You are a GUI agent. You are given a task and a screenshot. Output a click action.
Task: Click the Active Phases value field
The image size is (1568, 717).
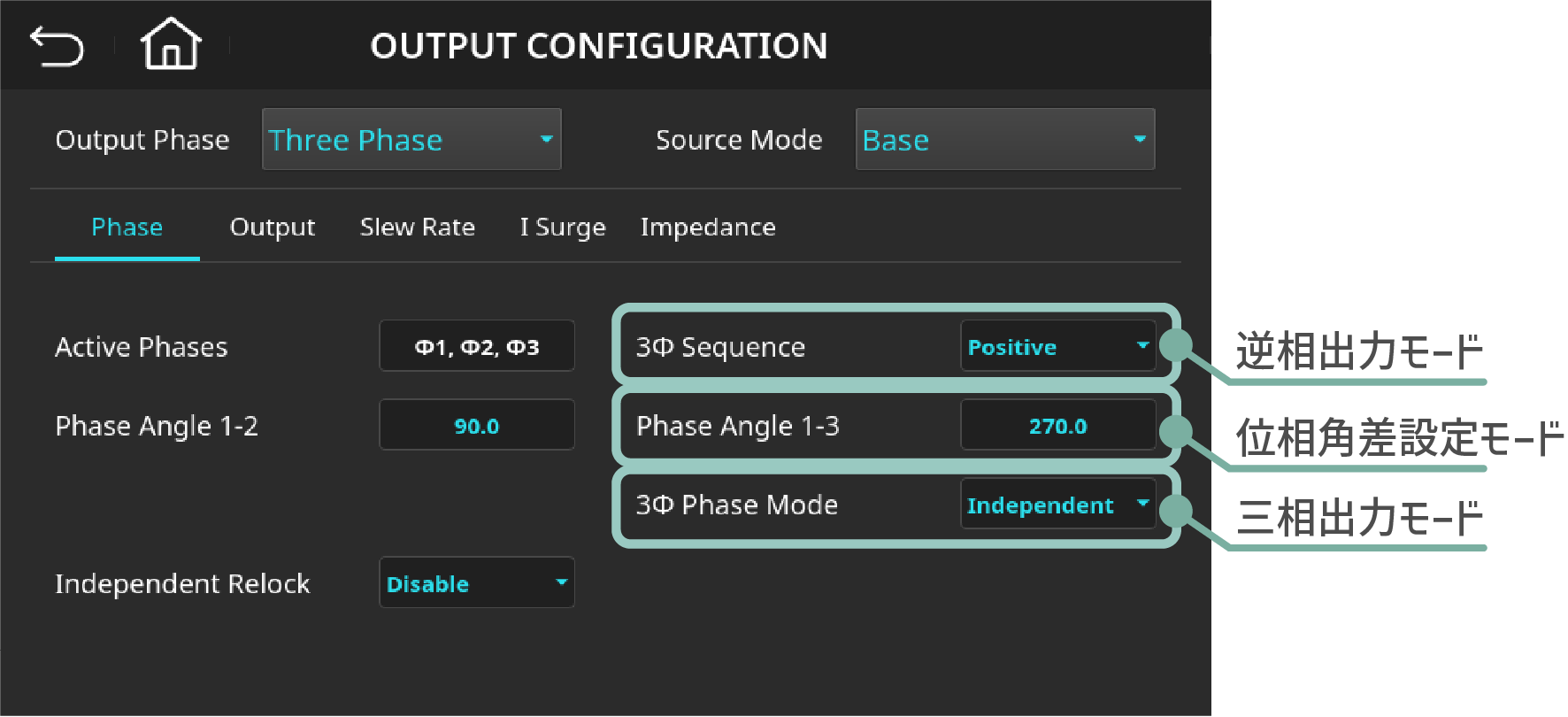point(476,346)
